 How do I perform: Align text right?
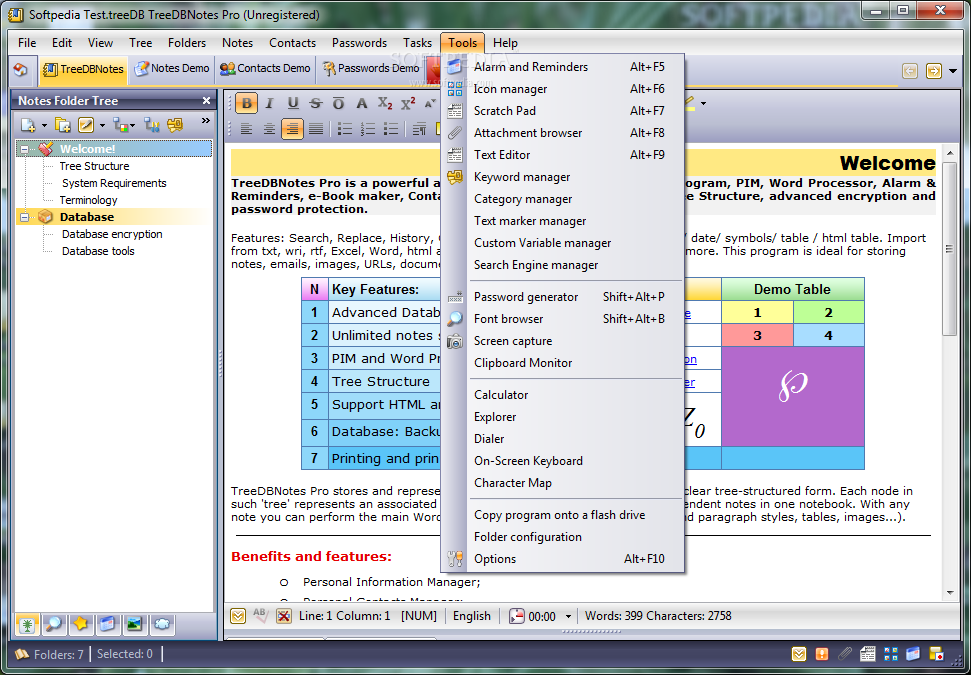[x=292, y=129]
